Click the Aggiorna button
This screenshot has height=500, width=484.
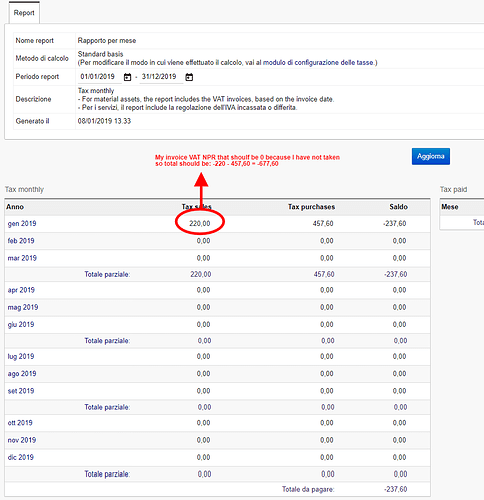431,156
